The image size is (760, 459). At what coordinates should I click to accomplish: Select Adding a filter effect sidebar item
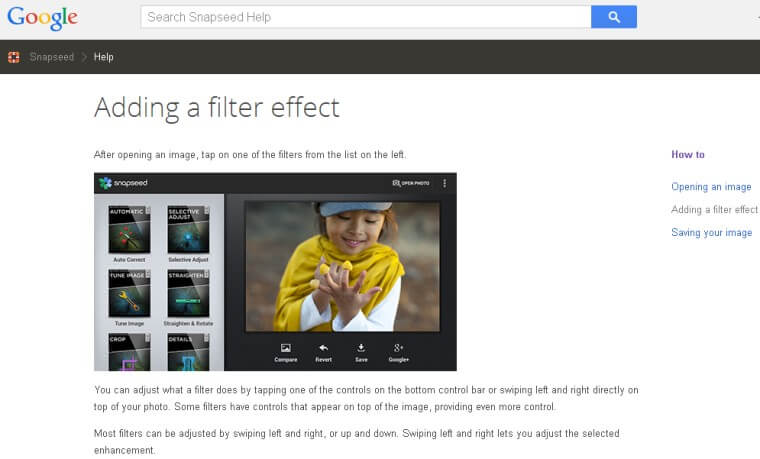[x=714, y=210]
